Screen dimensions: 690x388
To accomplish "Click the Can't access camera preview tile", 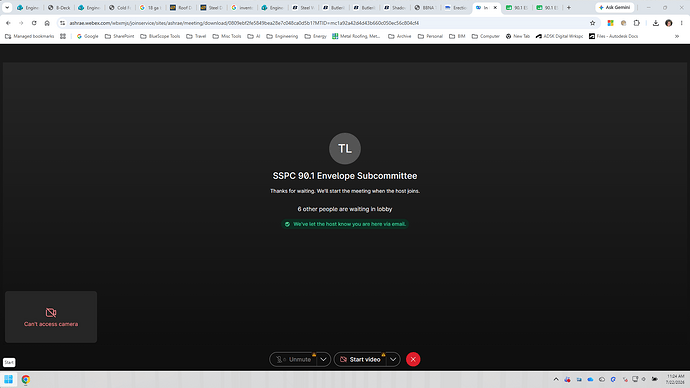I will tap(51, 317).
